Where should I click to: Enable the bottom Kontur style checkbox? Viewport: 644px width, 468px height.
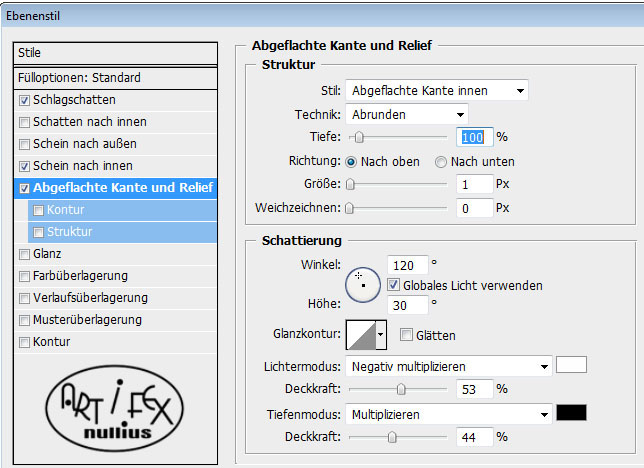point(24,342)
